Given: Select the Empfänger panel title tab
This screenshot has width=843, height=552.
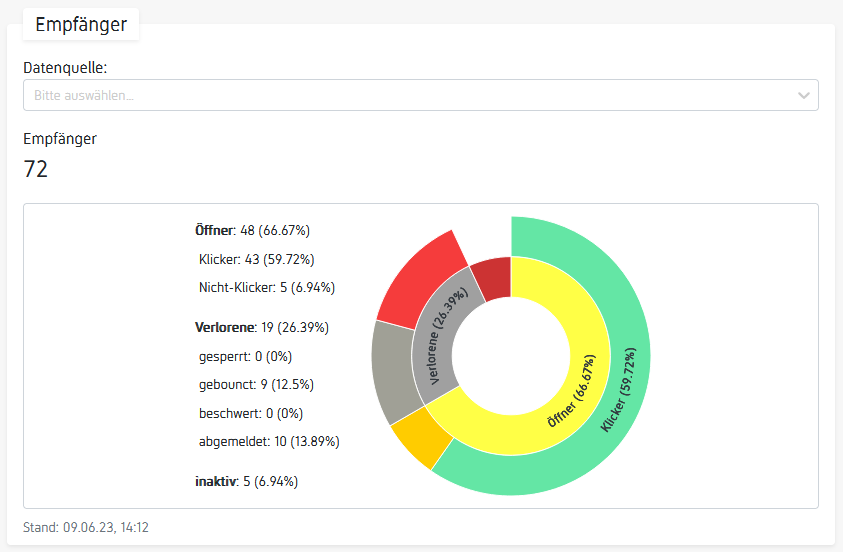Looking at the screenshot, I should click(81, 25).
